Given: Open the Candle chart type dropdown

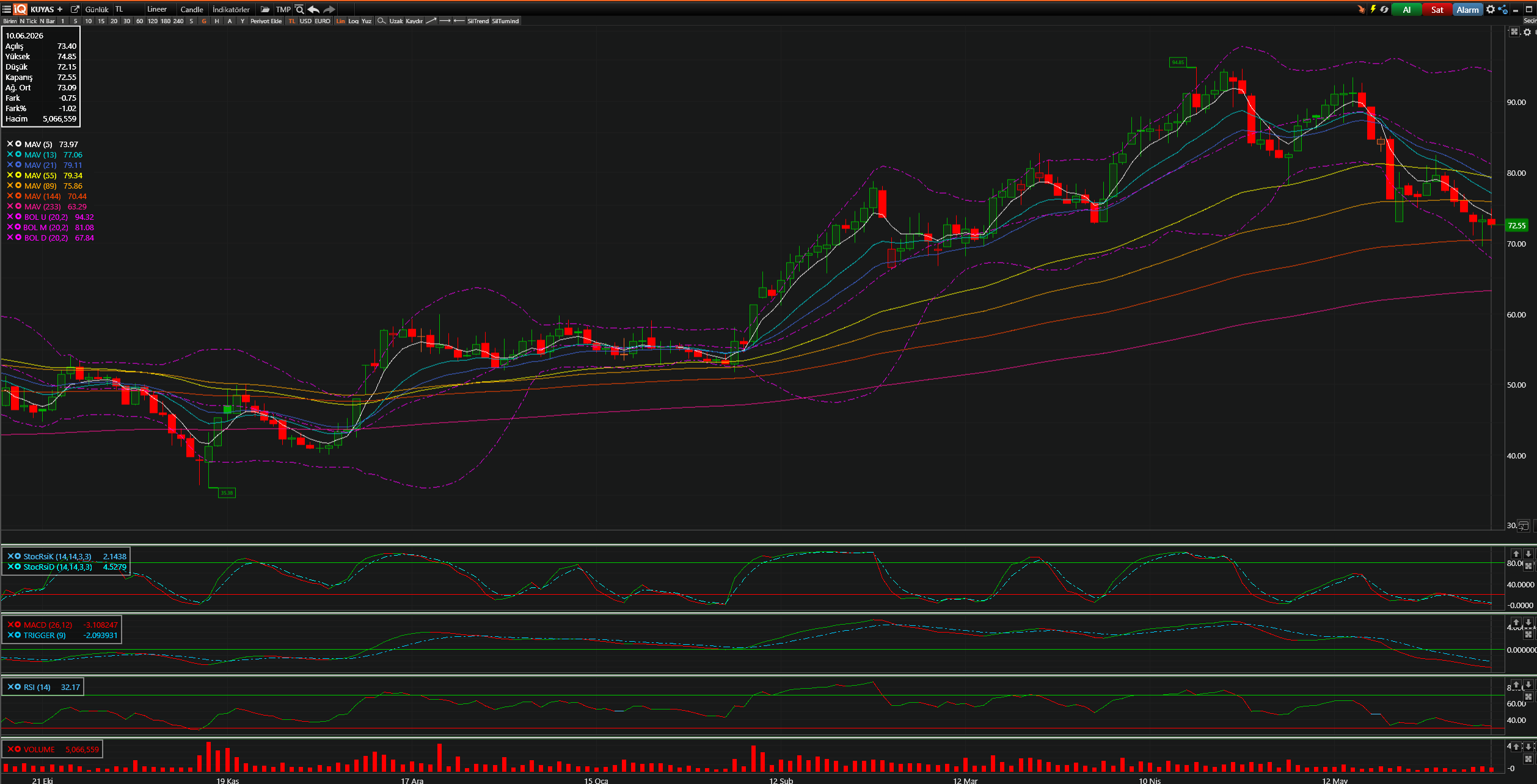Looking at the screenshot, I should tap(192, 9).
